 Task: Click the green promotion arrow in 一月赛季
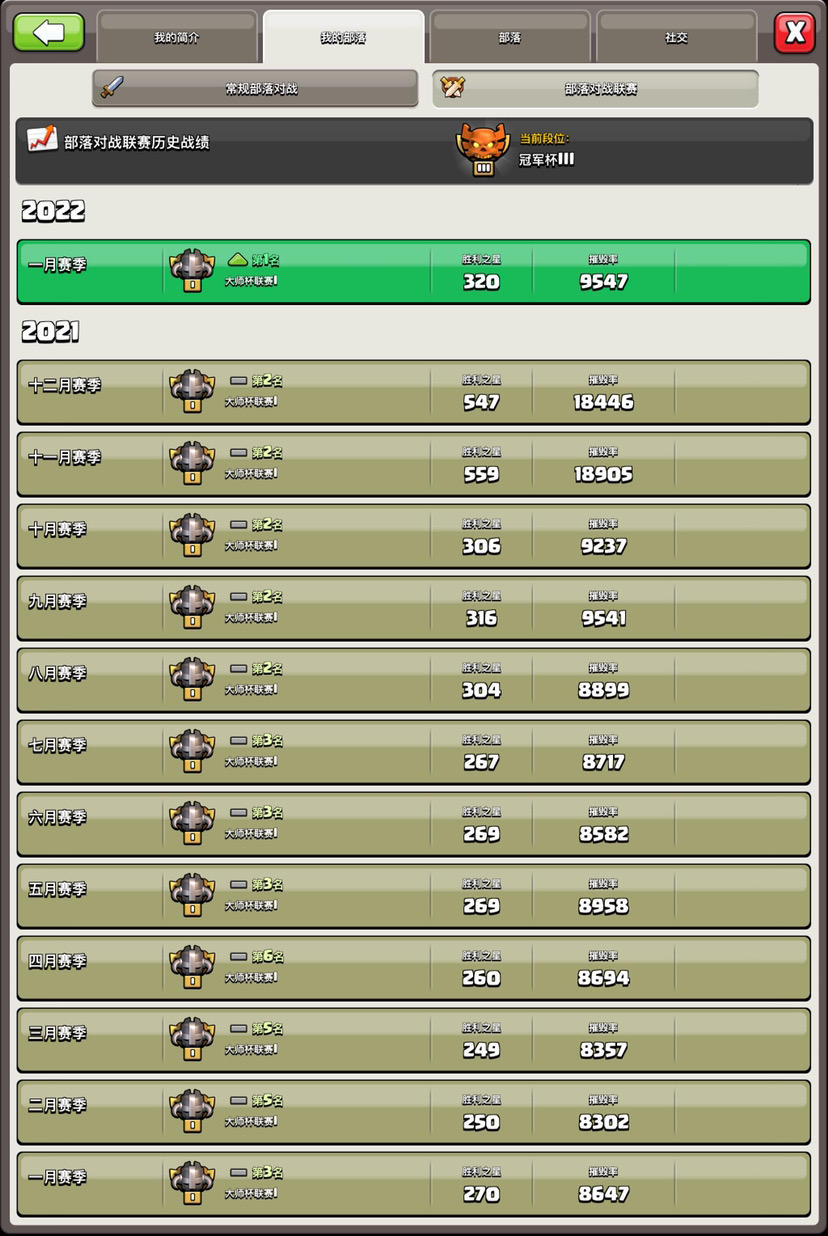pos(237,260)
